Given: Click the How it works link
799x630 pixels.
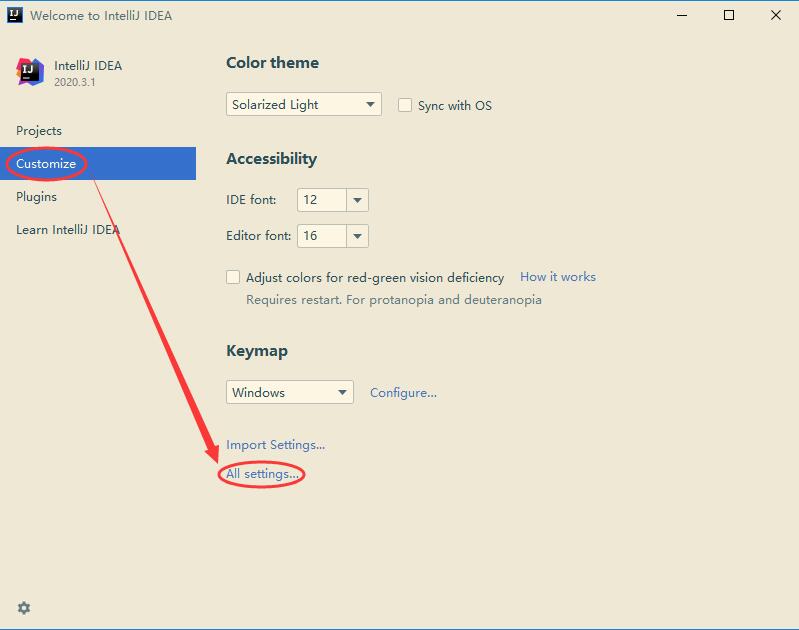Looking at the screenshot, I should pos(557,277).
